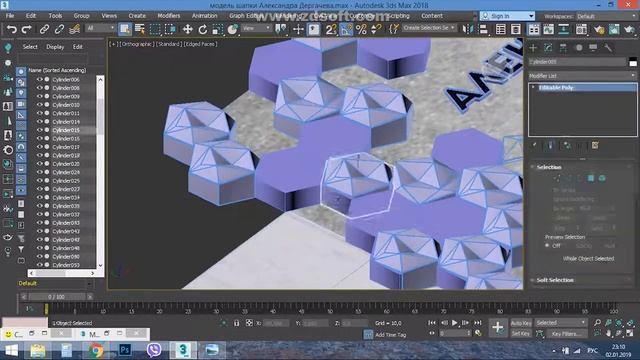
Task: Activate the Unlink Selection broken-chain icon
Action: 59,29
